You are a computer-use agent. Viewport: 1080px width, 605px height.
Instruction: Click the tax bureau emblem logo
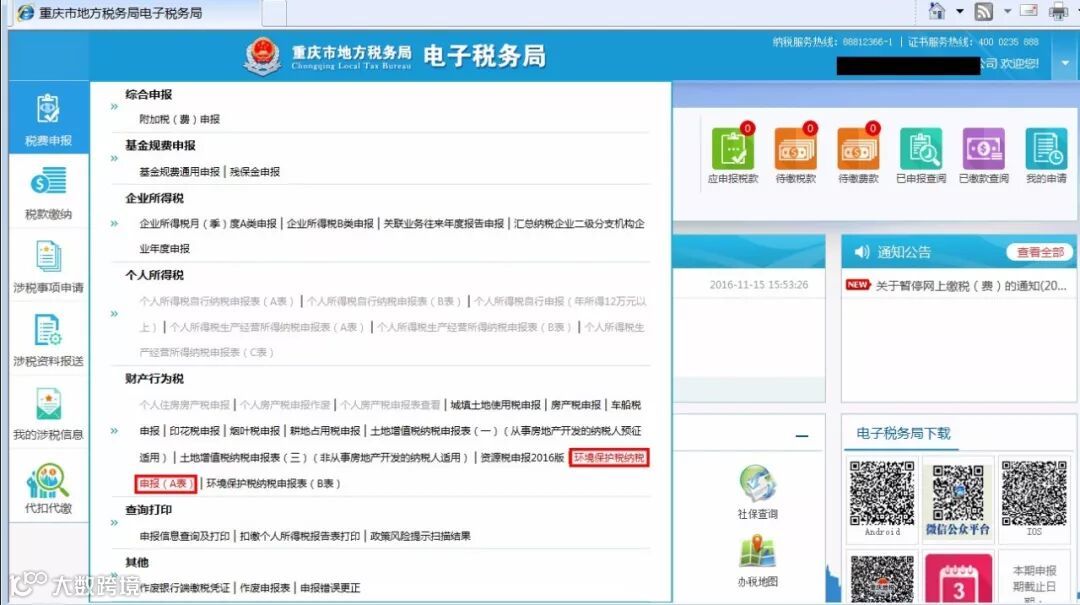tap(262, 56)
